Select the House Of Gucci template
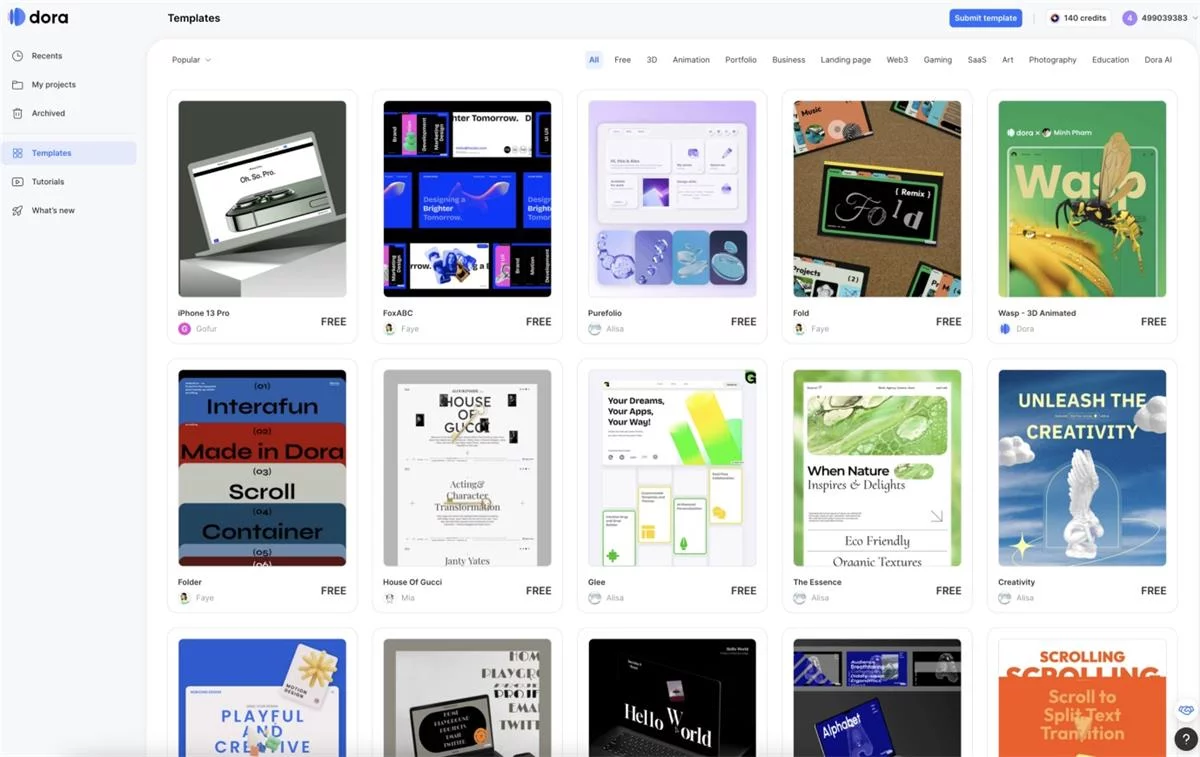Screen dimensions: 1200x757 [x=467, y=468]
